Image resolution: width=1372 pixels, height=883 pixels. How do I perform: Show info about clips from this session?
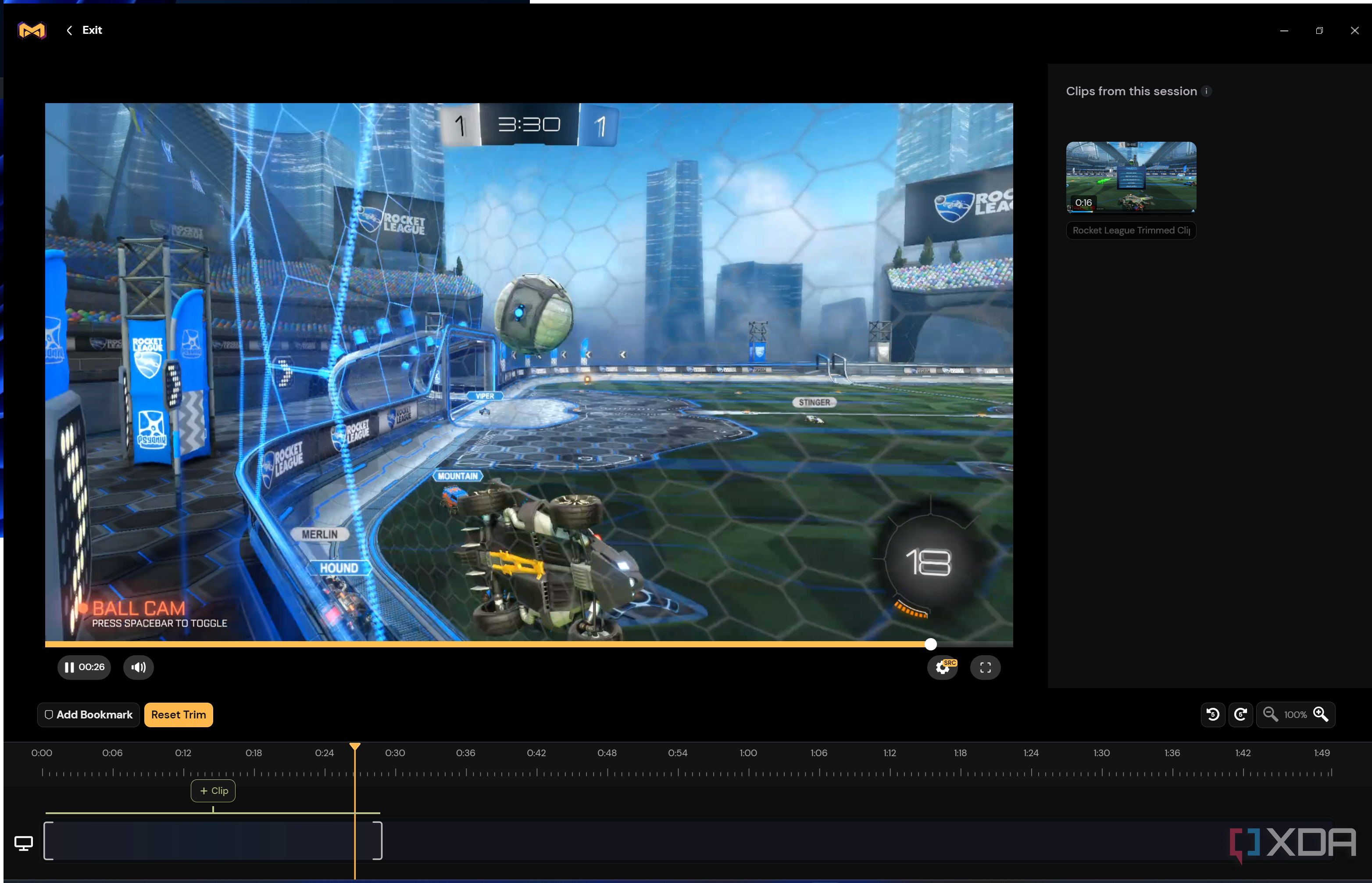(x=1206, y=91)
